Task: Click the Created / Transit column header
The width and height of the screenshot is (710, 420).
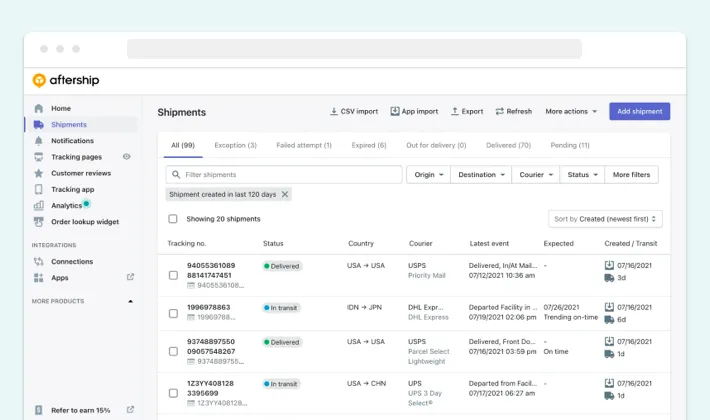Action: (630, 243)
